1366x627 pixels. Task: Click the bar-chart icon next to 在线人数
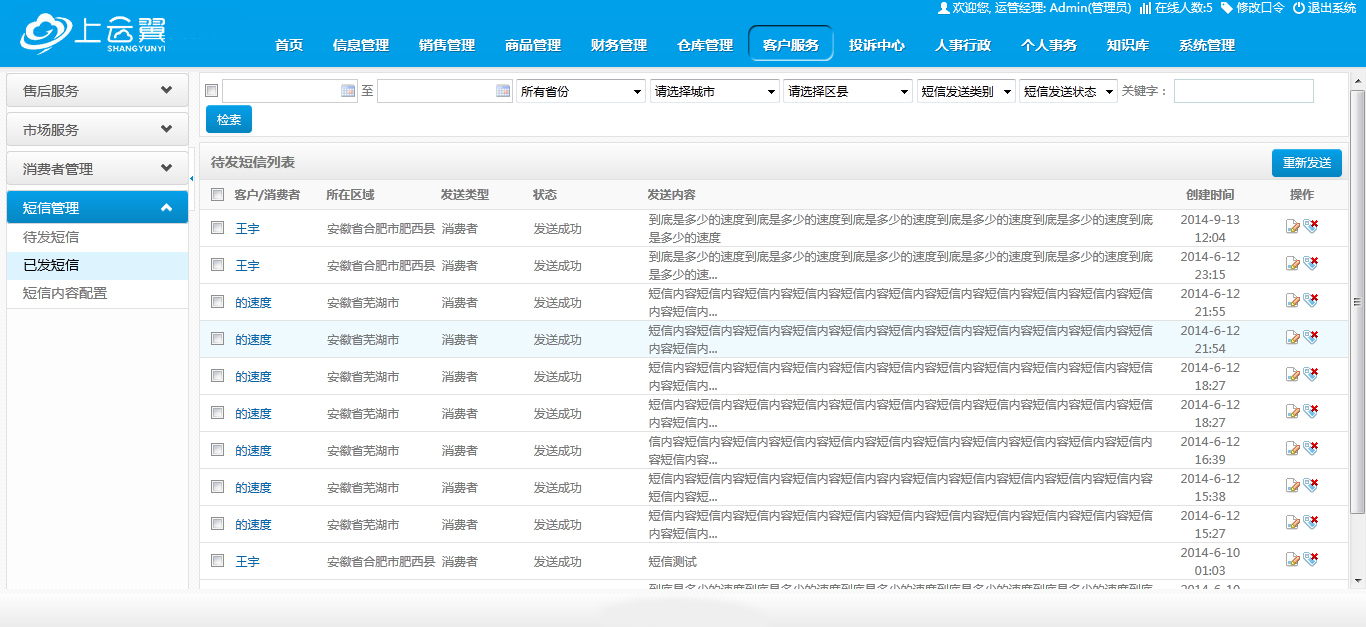(x=1145, y=8)
